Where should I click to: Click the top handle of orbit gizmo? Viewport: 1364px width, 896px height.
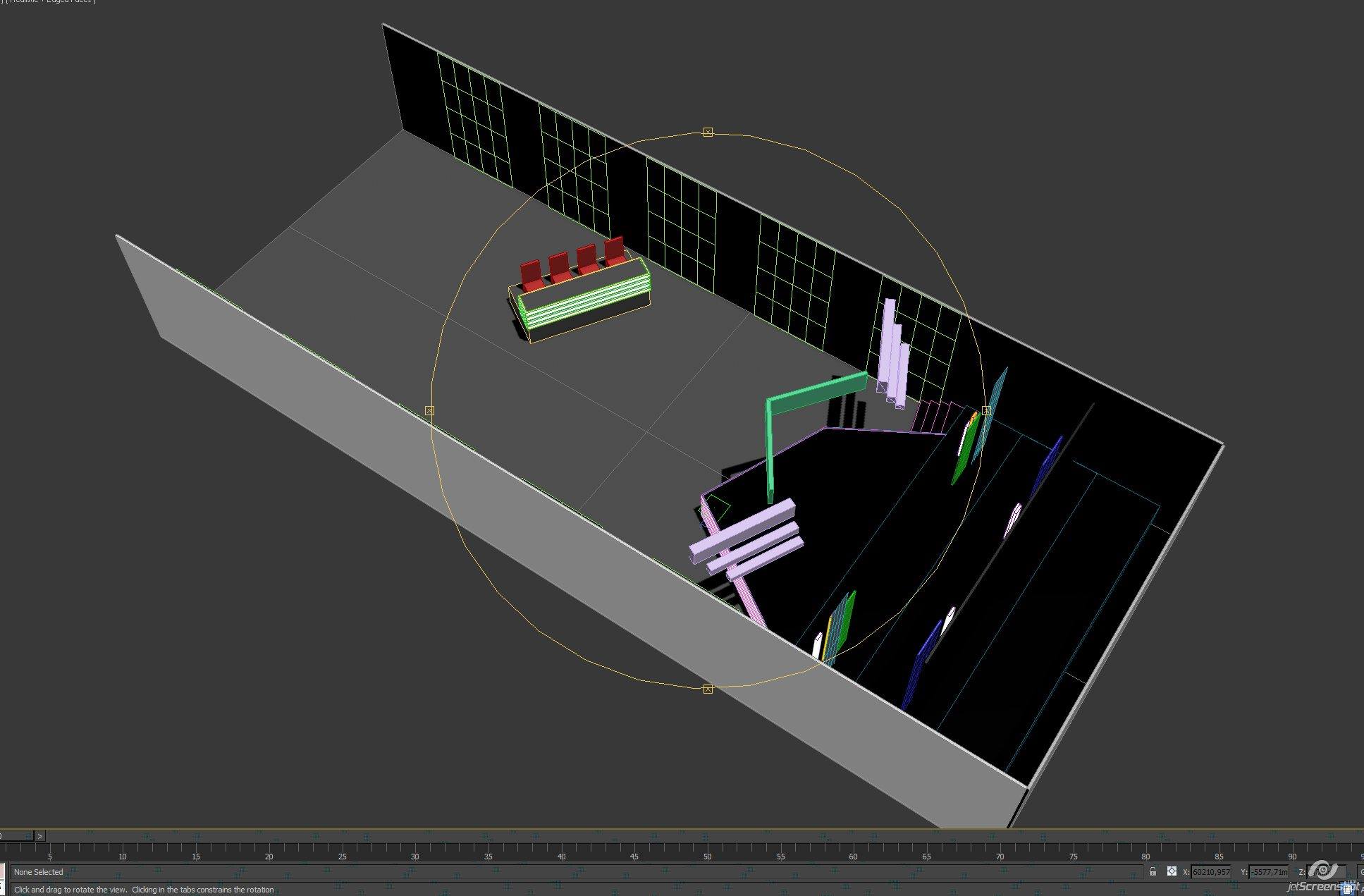(708, 133)
